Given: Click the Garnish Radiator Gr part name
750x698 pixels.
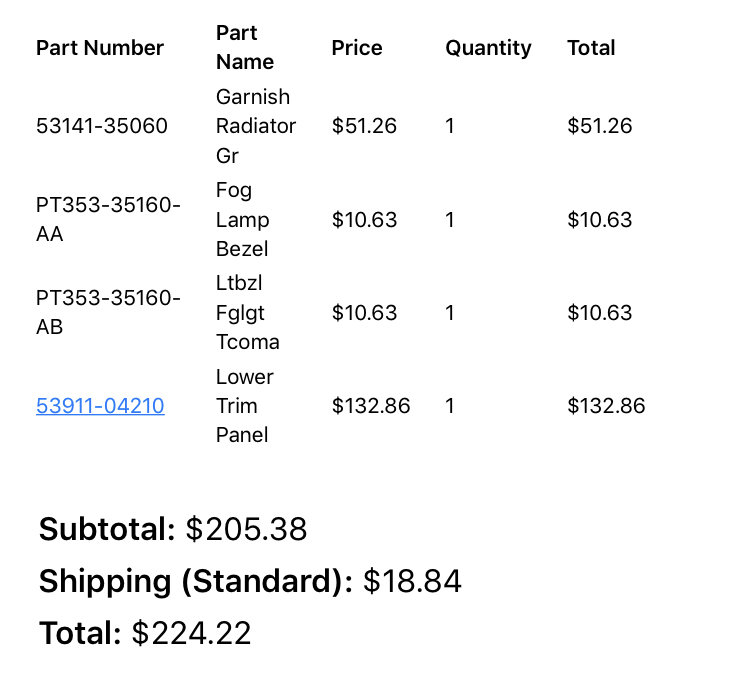Looking at the screenshot, I should 256,126.
